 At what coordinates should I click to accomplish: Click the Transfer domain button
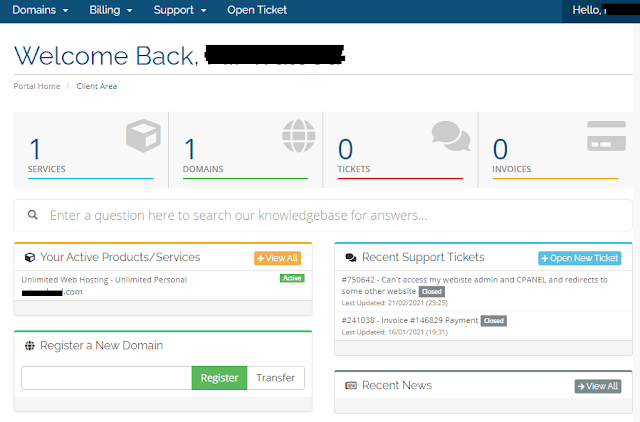275,378
